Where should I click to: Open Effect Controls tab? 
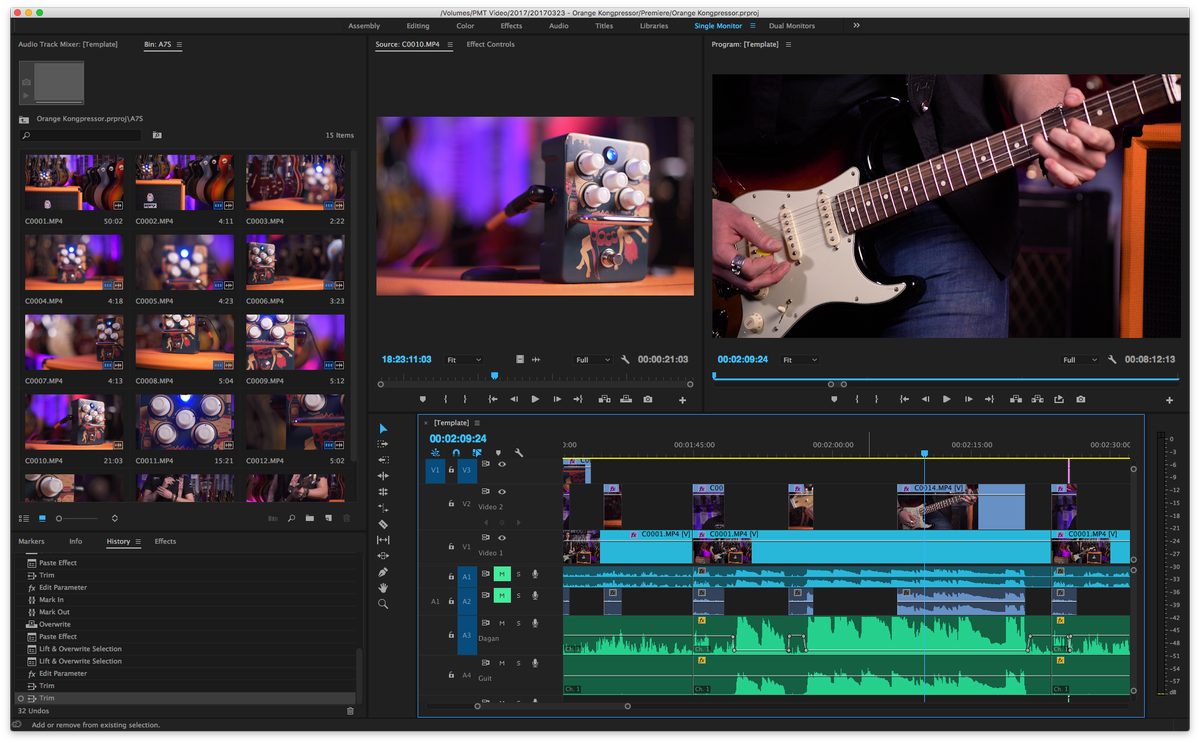491,45
